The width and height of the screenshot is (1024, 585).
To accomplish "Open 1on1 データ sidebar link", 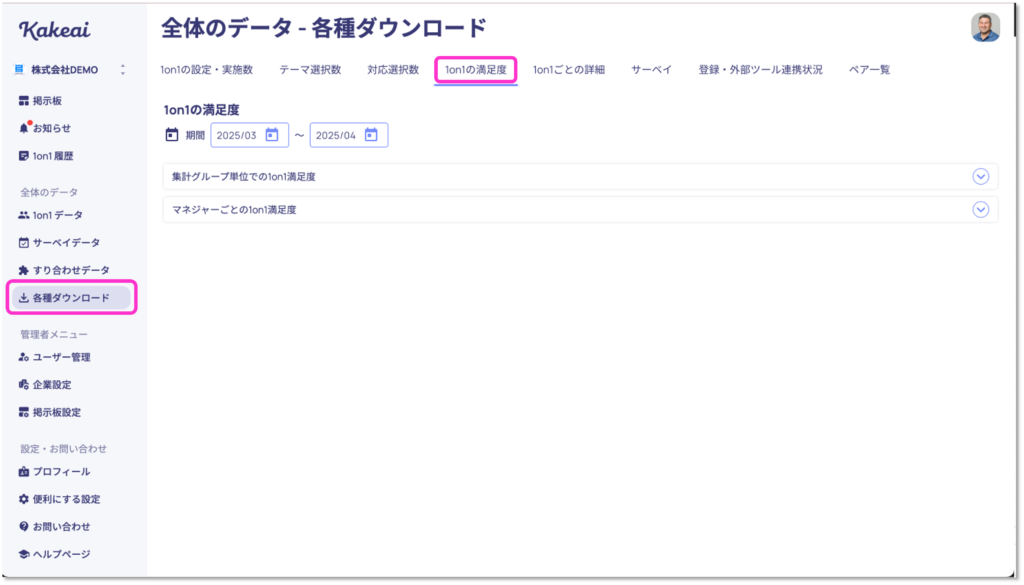I will click(57, 215).
